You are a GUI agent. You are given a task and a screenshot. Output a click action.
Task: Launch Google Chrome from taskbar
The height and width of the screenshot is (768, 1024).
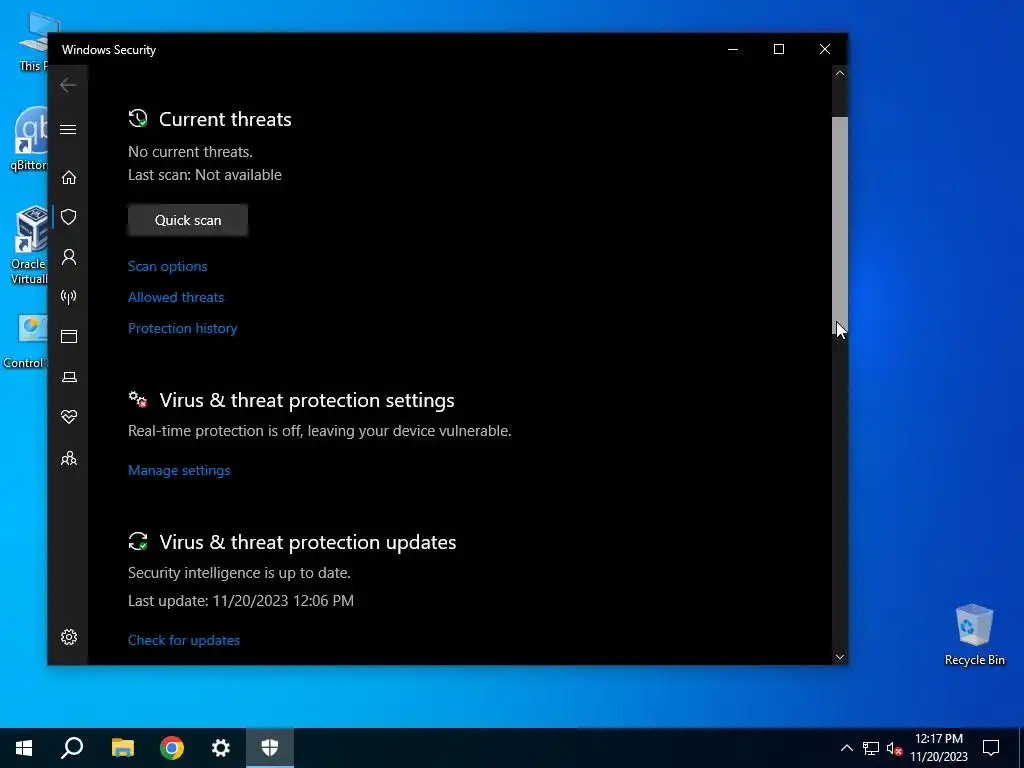point(172,748)
